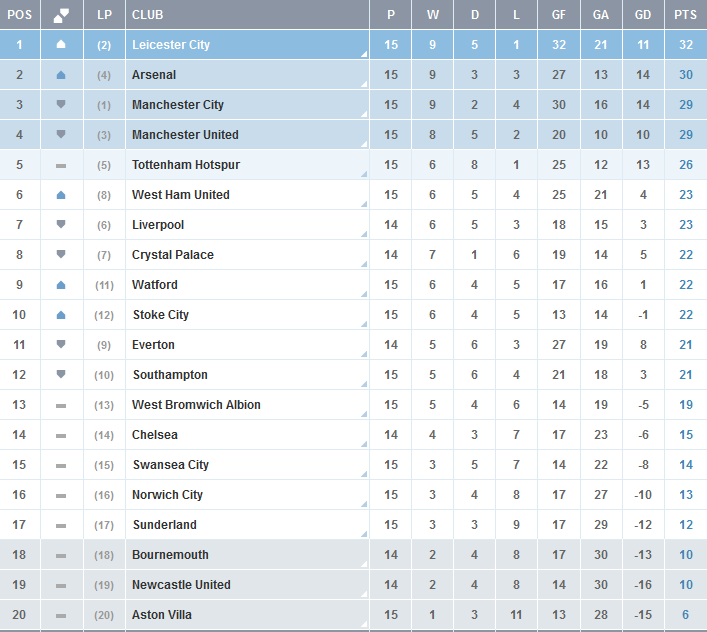707x632 pixels.
Task: Click the up arrow in Arsenal's row
Action: click(61, 74)
